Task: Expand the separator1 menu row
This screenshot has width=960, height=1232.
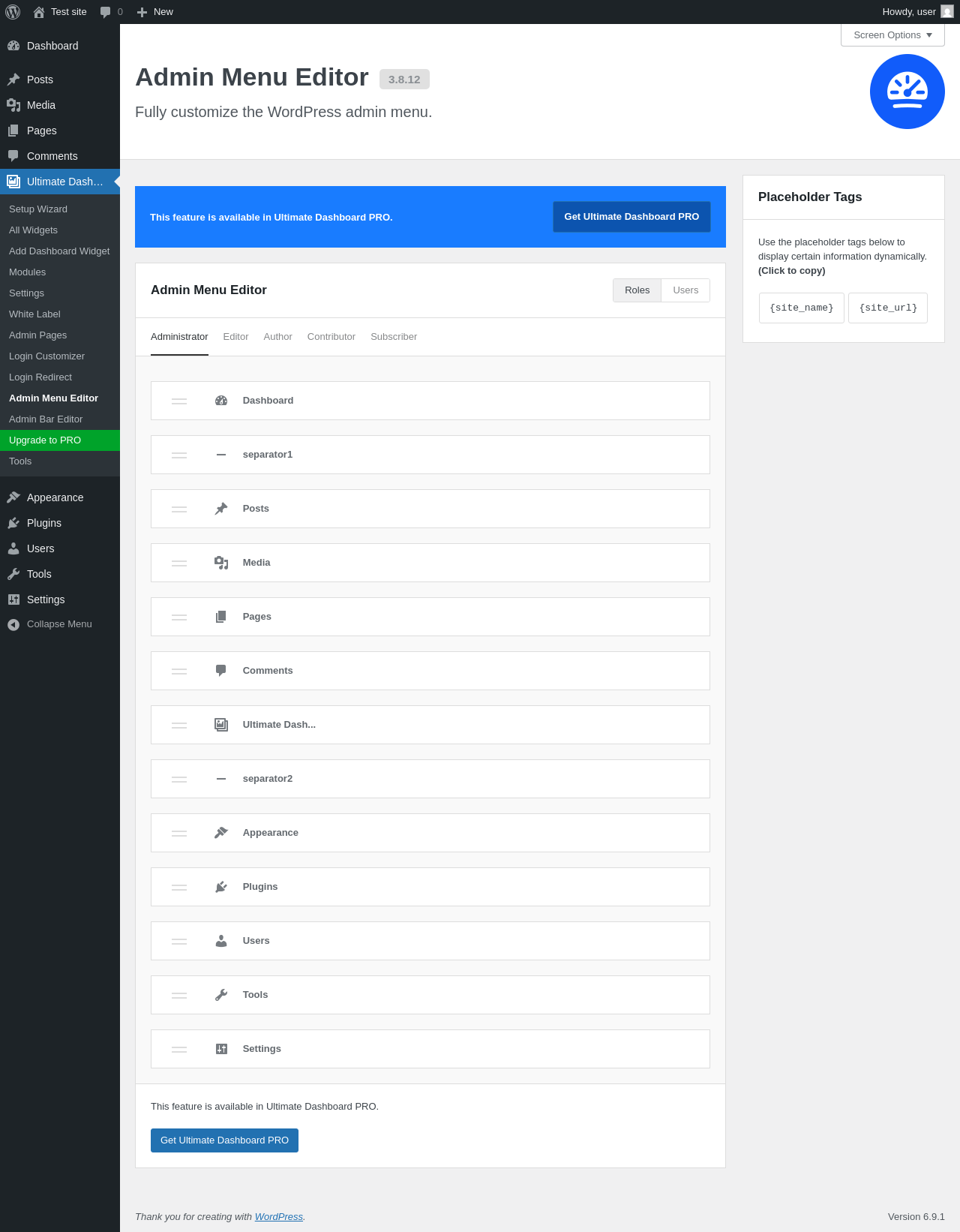Action: coord(430,455)
